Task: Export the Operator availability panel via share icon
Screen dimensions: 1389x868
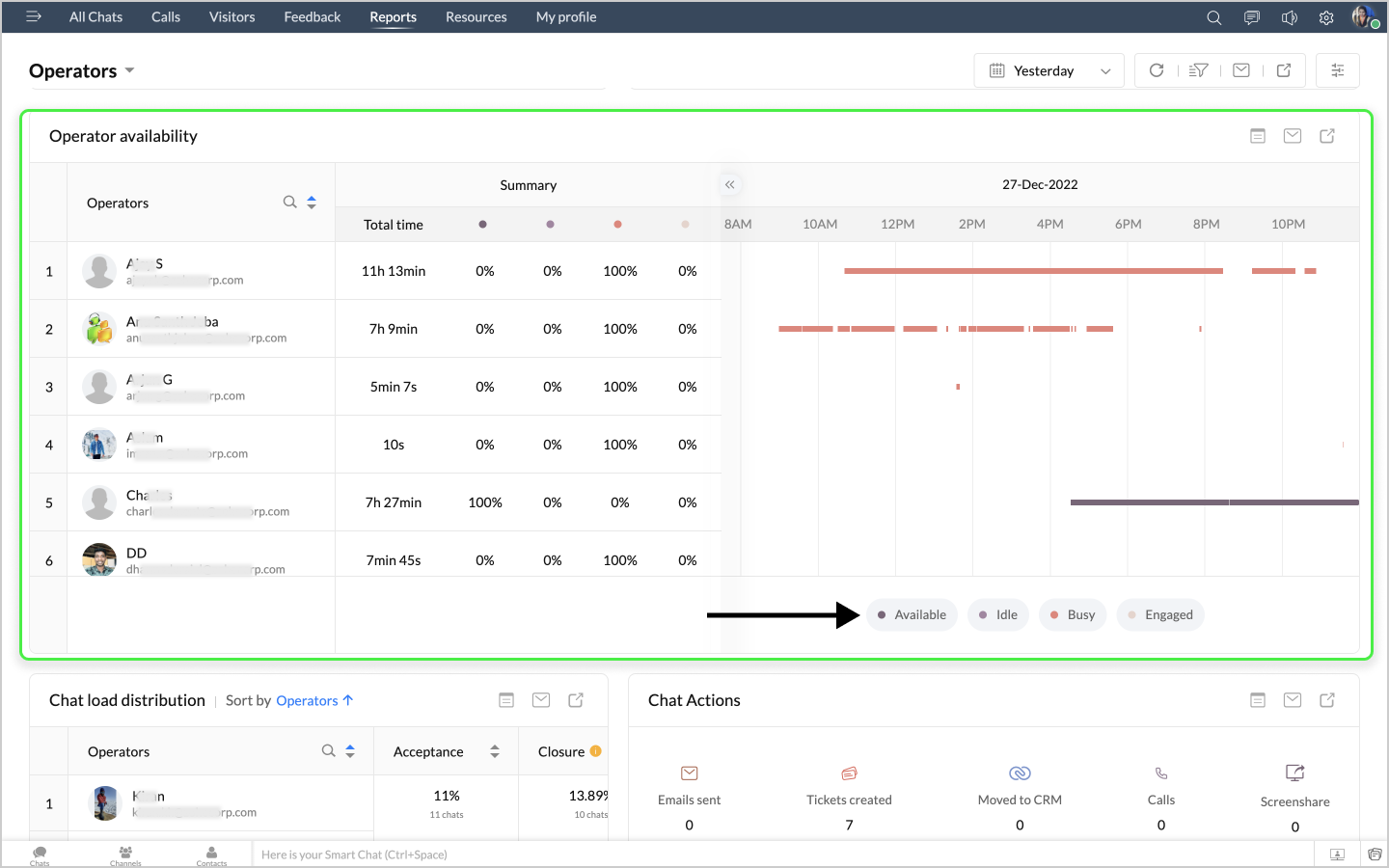Action: pos(1327,136)
